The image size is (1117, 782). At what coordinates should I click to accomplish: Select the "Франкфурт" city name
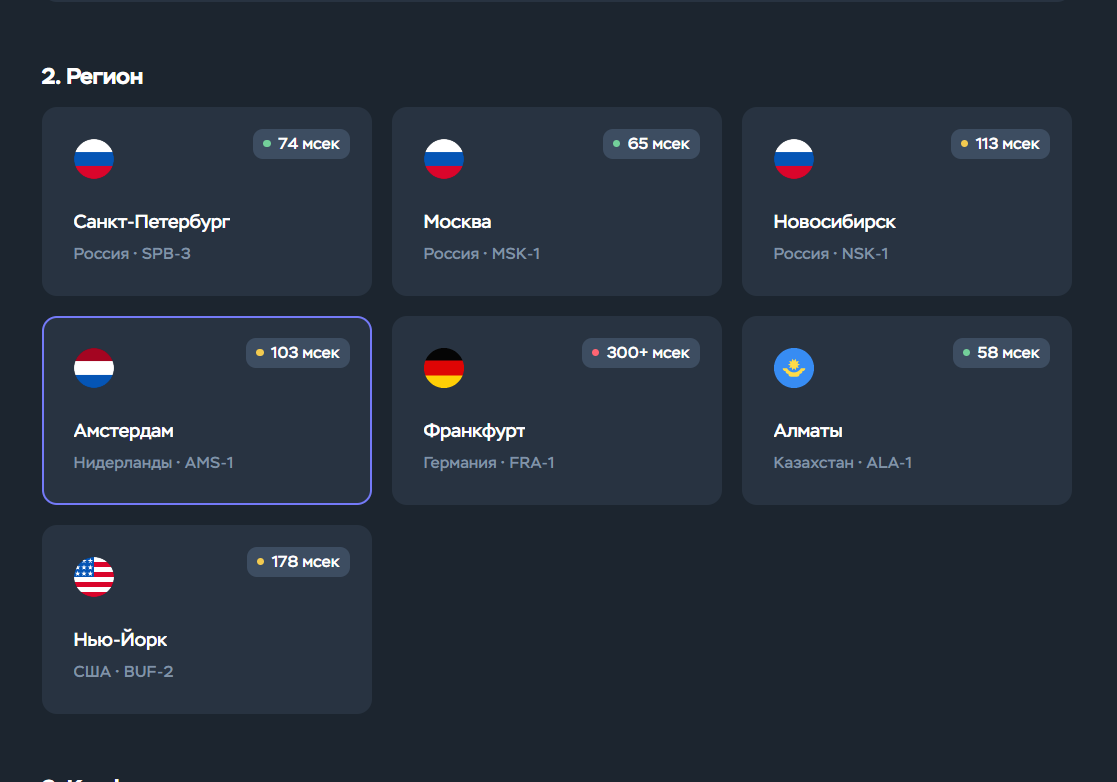(474, 431)
